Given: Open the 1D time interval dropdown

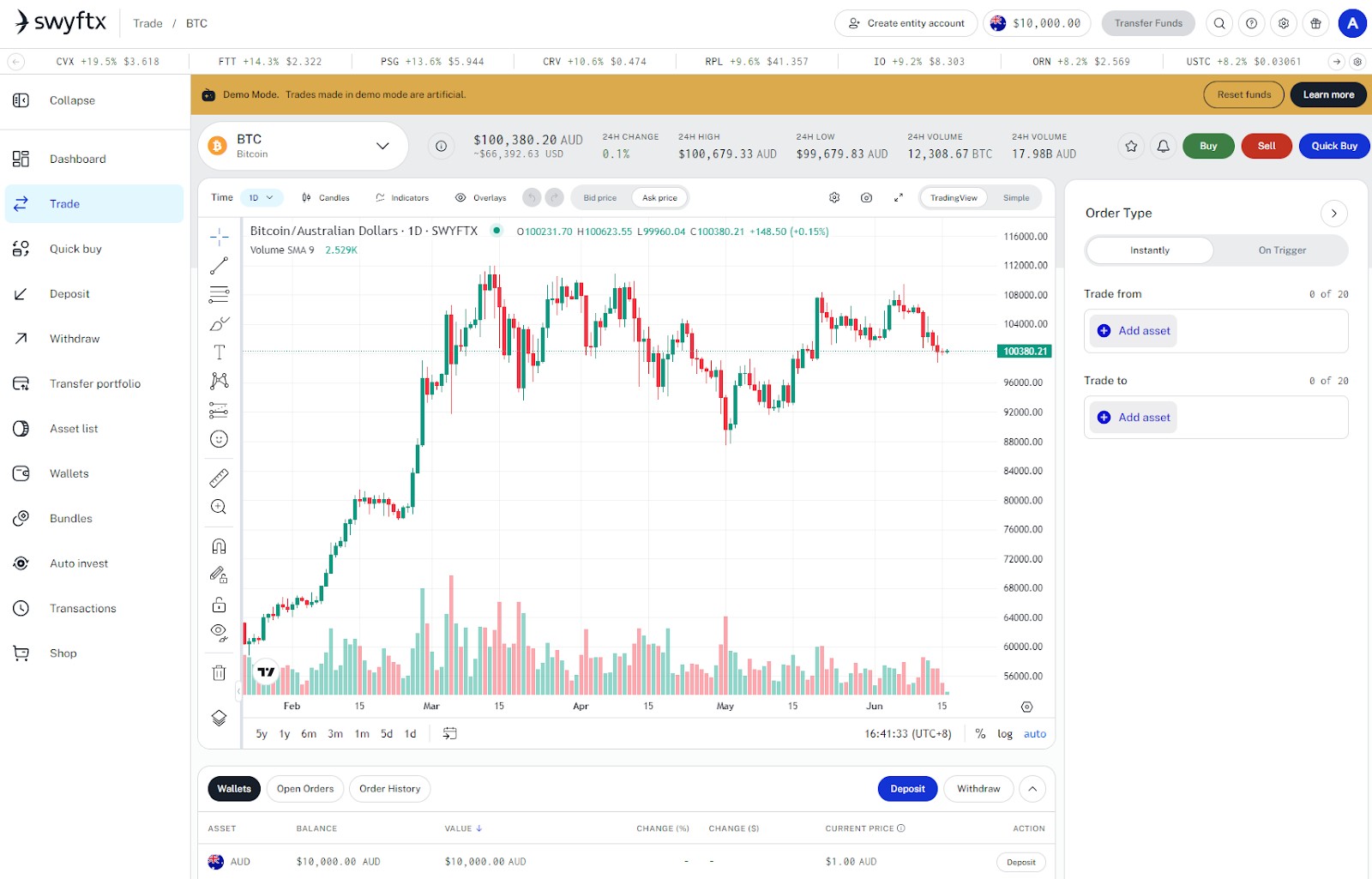Looking at the screenshot, I should [x=262, y=198].
